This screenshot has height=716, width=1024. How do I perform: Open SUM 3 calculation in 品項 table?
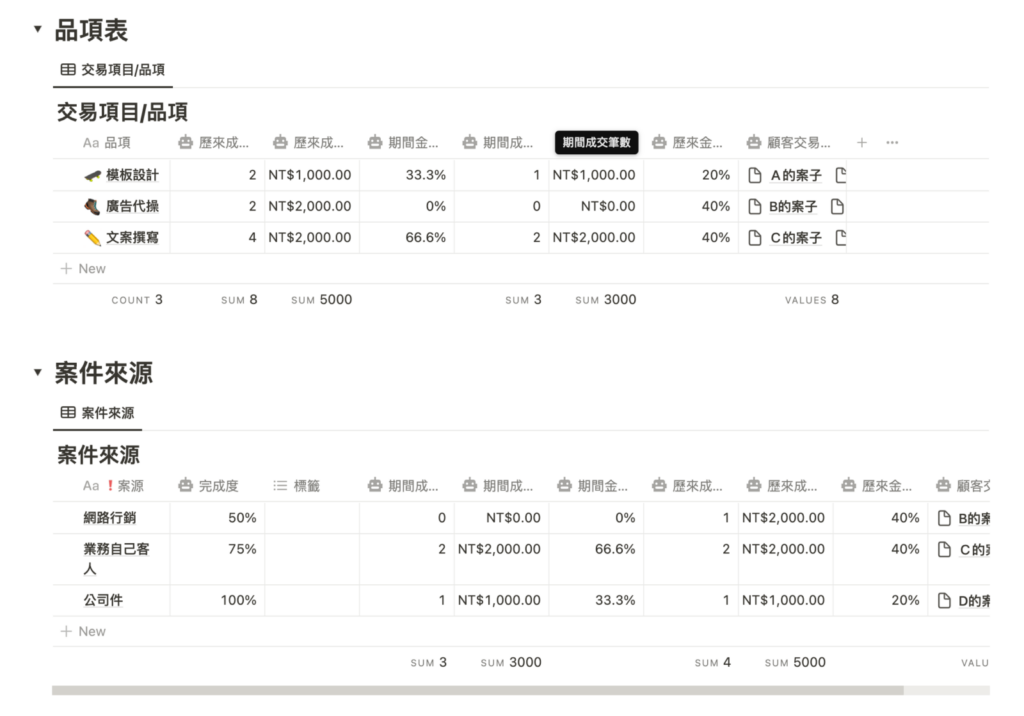pos(523,300)
